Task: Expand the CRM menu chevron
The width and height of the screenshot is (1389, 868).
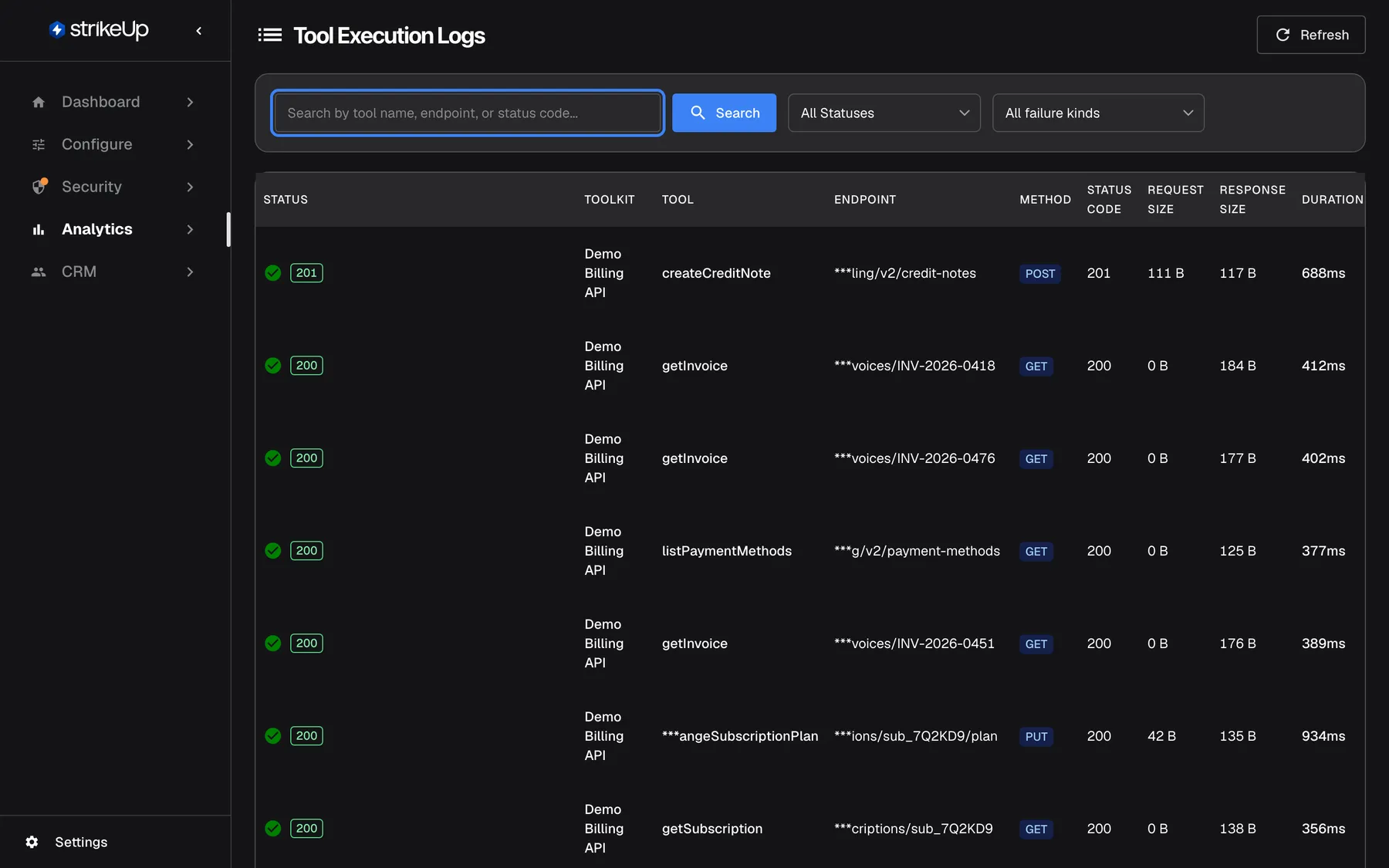Action: click(190, 272)
